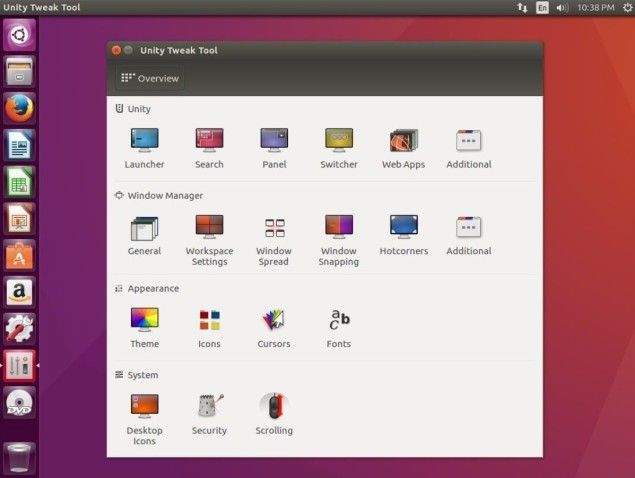Open the Switcher settings icon
Viewport: 635px width, 478px height.
tap(339, 140)
